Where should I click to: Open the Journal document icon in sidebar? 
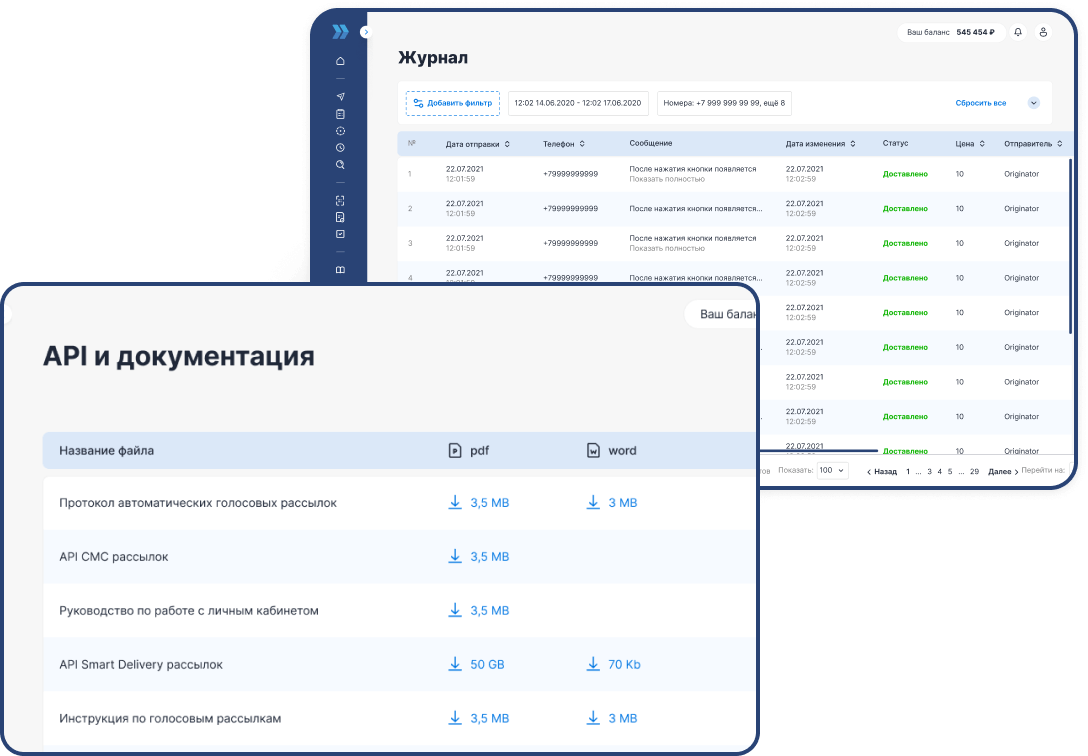coord(340,115)
